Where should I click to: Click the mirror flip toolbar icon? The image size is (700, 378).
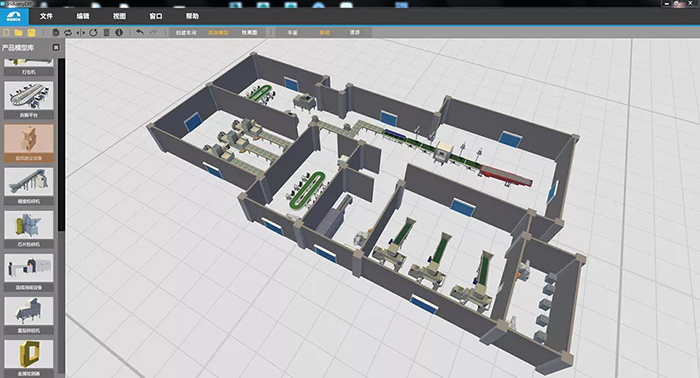[x=81, y=33]
